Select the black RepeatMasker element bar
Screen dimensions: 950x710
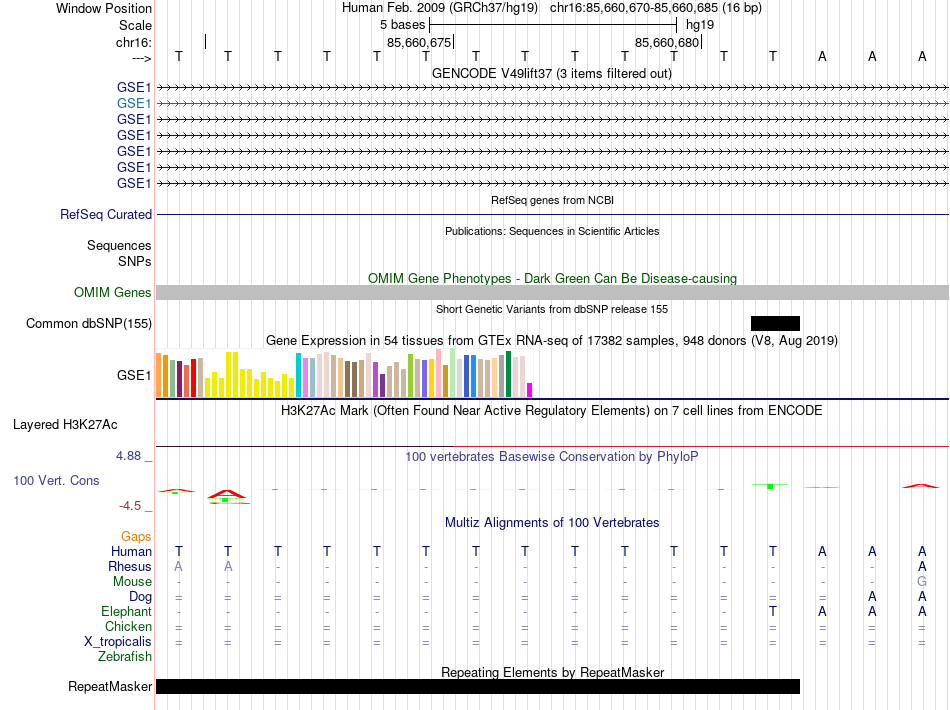478,686
